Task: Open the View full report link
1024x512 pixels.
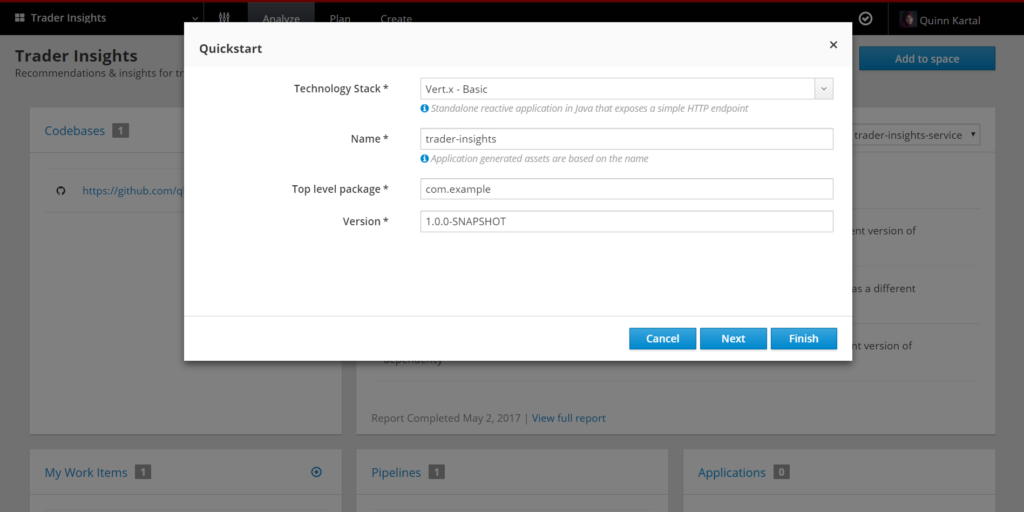Action: (568, 418)
